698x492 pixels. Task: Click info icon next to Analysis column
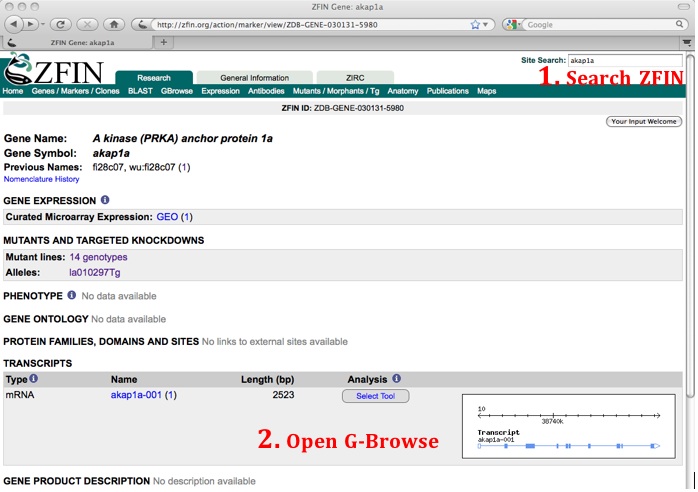point(397,379)
